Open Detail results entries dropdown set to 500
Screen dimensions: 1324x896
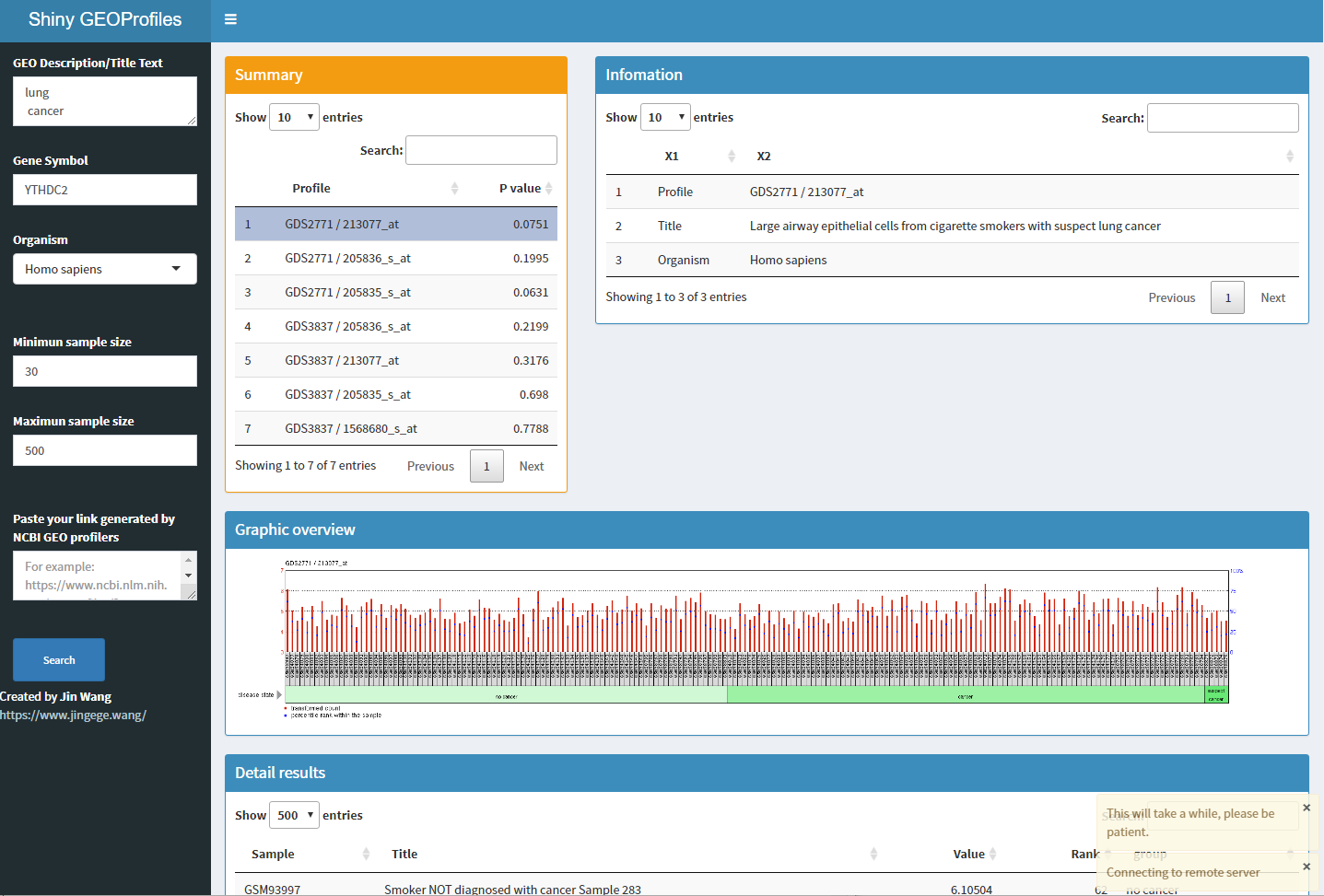coord(294,815)
